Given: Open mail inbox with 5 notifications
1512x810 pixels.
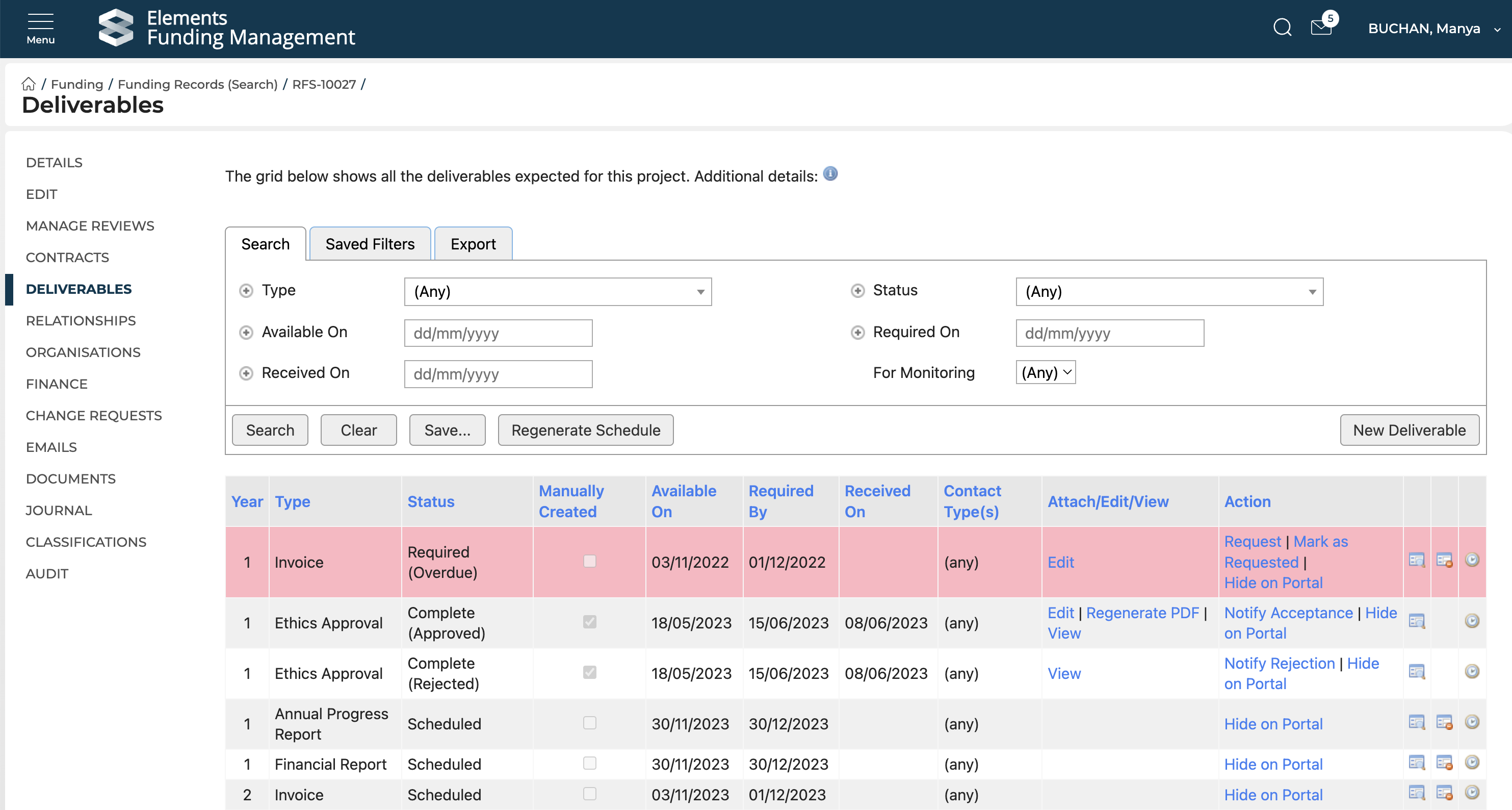Looking at the screenshot, I should click(x=1321, y=28).
